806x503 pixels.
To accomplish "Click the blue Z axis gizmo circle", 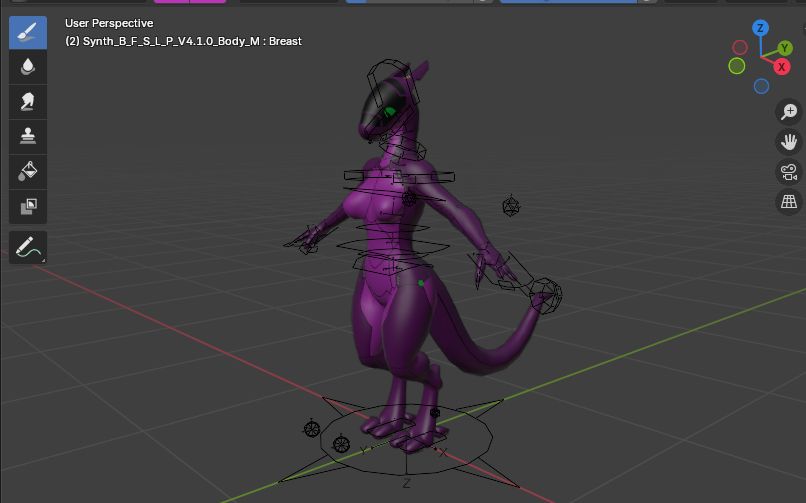I will point(760,28).
